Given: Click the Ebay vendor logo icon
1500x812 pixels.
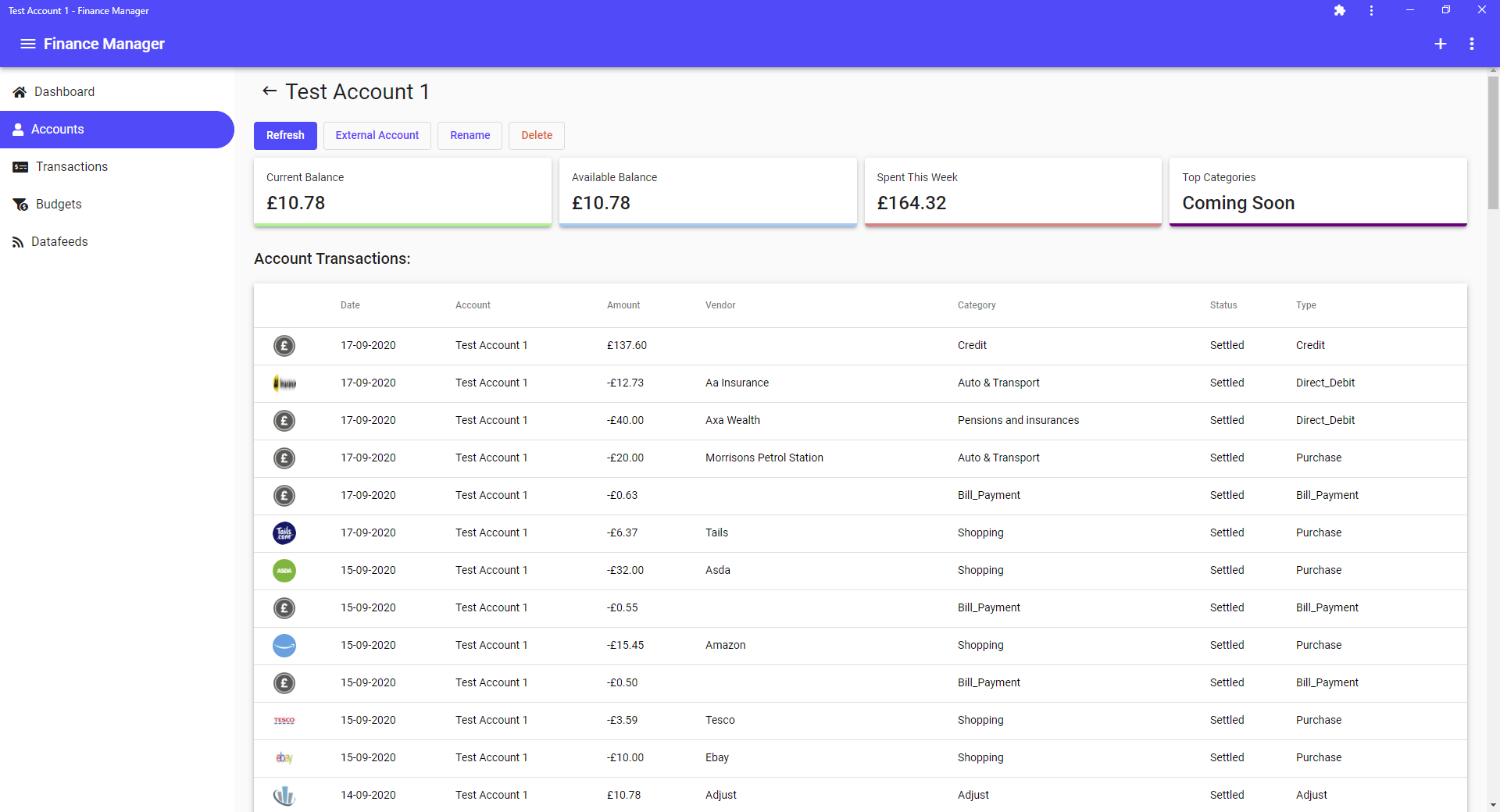Looking at the screenshot, I should pos(284,758).
